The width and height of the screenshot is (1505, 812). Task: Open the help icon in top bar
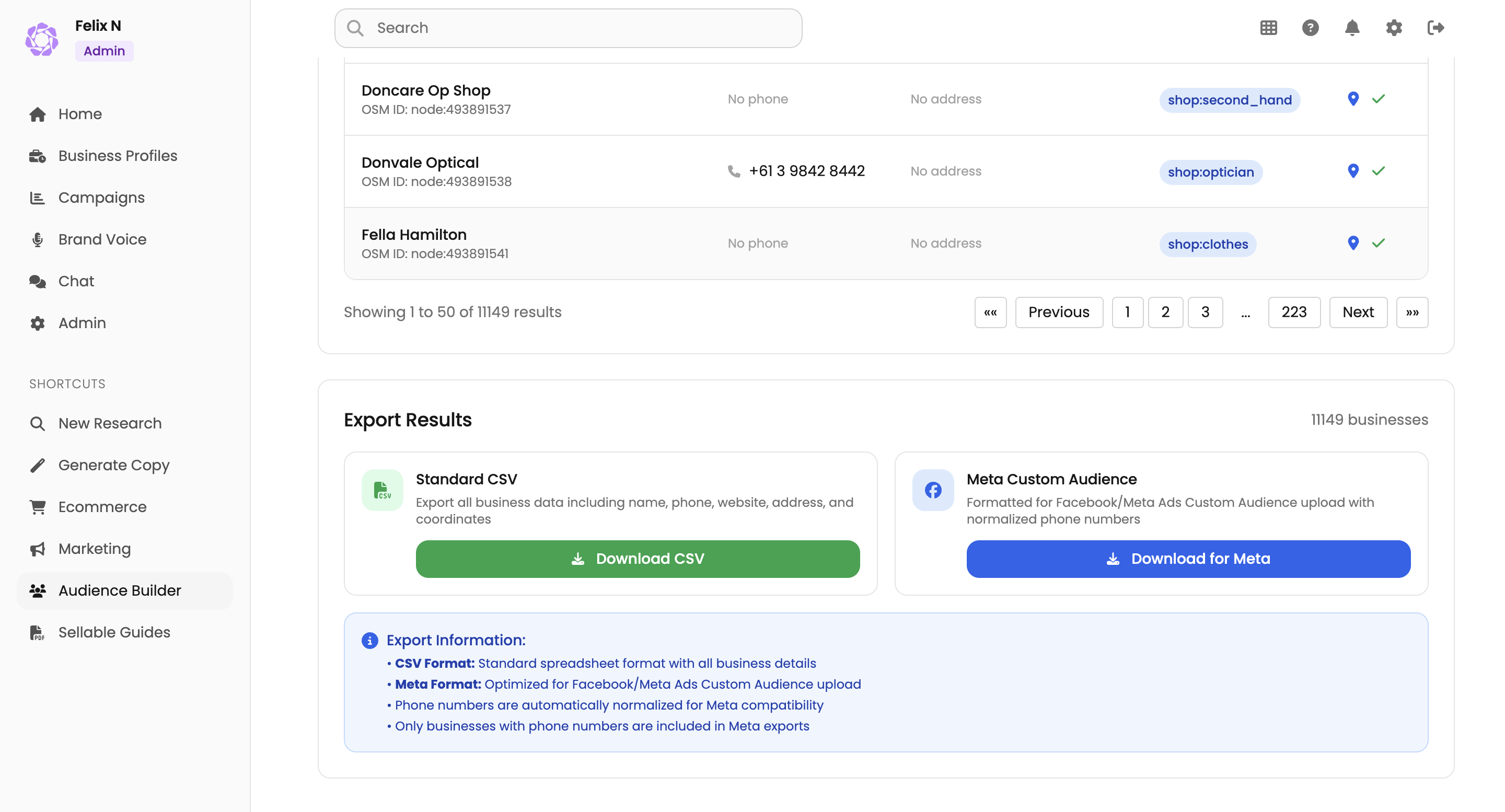tap(1310, 28)
